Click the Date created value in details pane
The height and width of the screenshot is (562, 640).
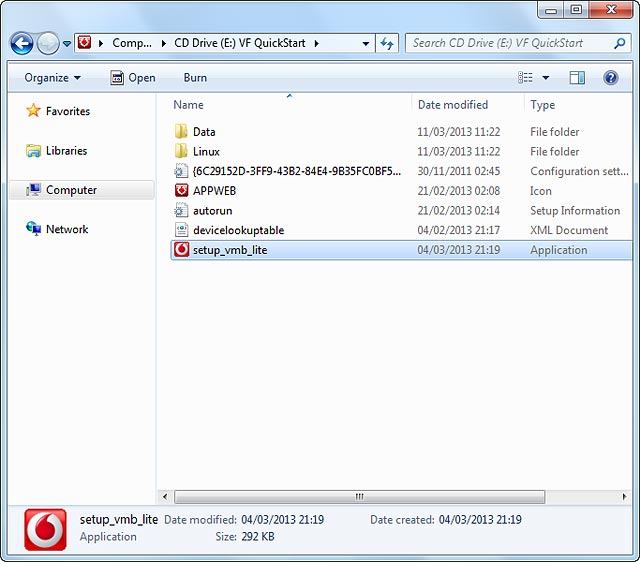(x=480, y=520)
